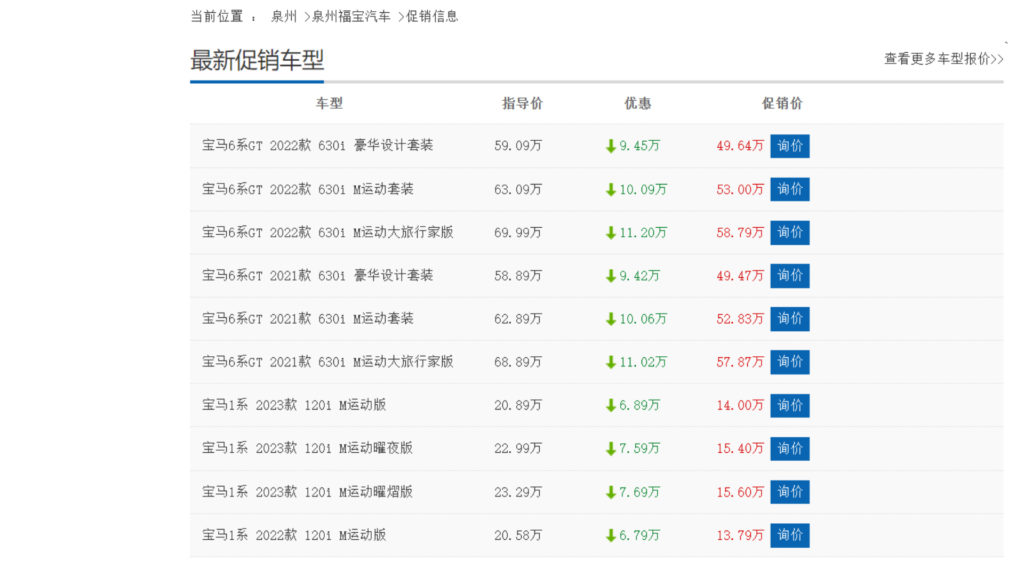Click the guide price 68.89万
The width and height of the screenshot is (1024, 576).
click(x=518, y=362)
